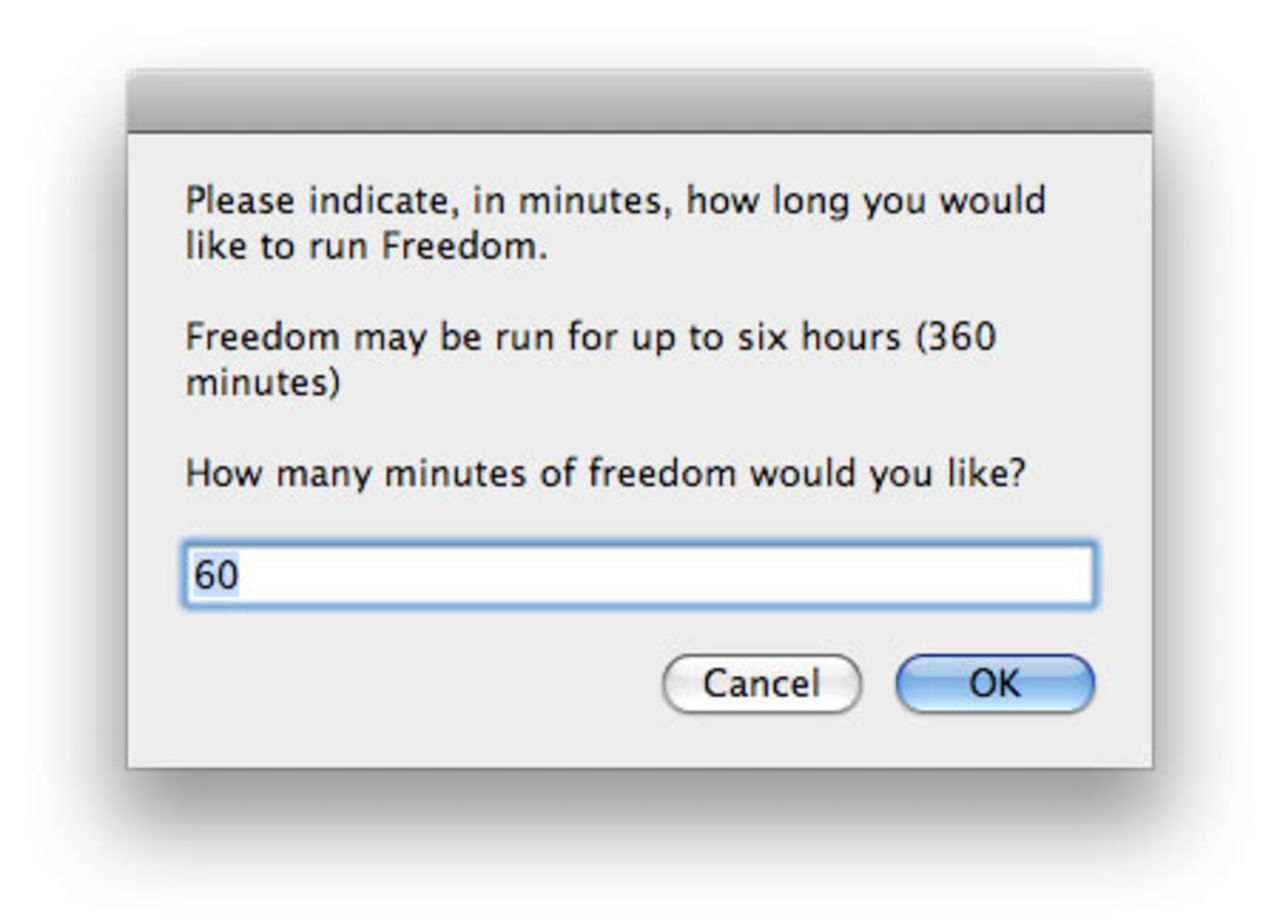Click the standalone "minutes)" line
1280x924 pixels.
point(263,383)
